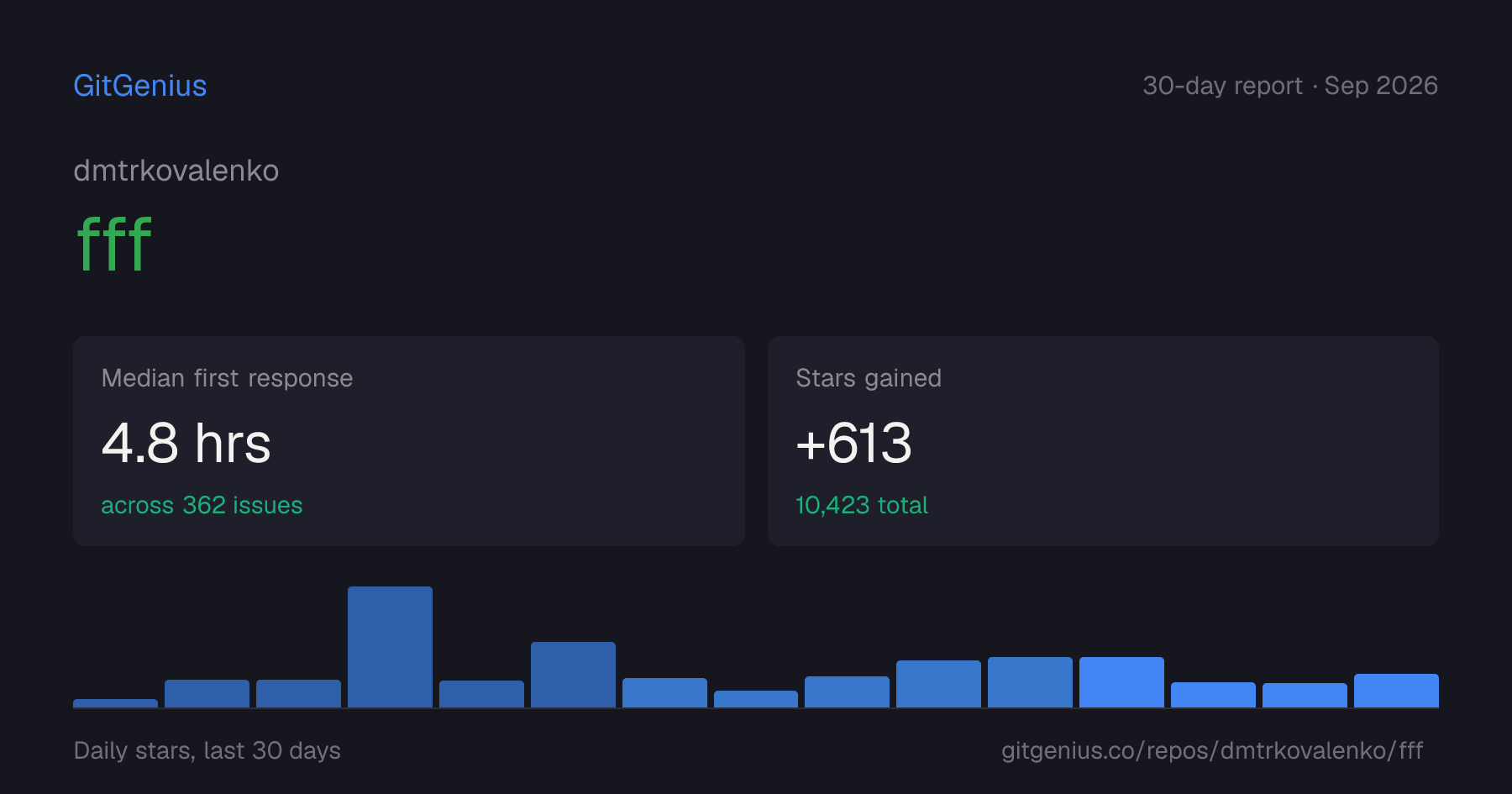Select the second-tallest chart bar
Image resolution: width=1512 pixels, height=794 pixels.
[x=573, y=675]
